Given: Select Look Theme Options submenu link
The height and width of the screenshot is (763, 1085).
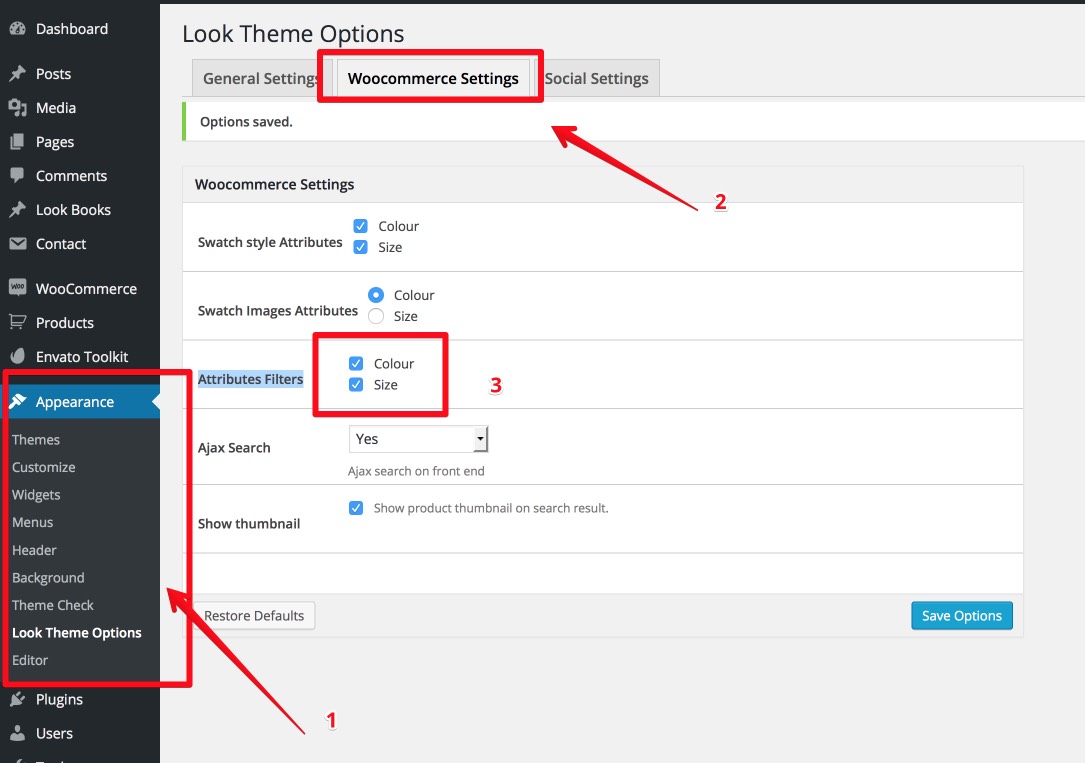Looking at the screenshot, I should pyautogui.click(x=77, y=633).
